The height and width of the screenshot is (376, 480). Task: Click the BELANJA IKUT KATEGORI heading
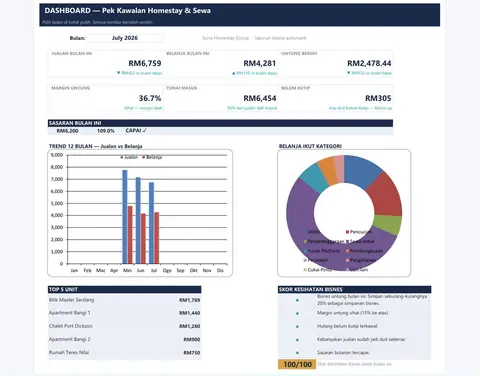[x=310, y=146]
